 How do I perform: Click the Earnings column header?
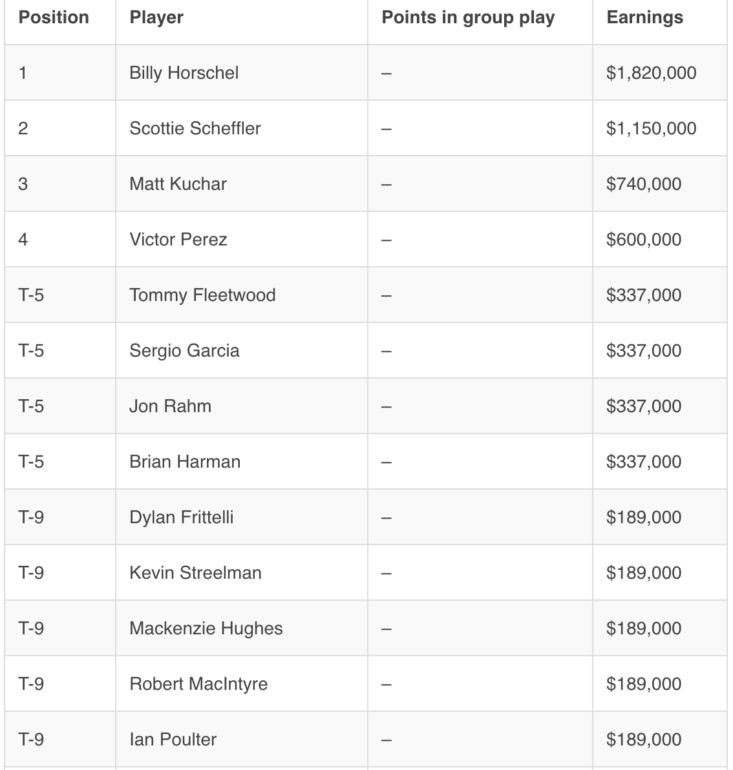[x=645, y=18]
